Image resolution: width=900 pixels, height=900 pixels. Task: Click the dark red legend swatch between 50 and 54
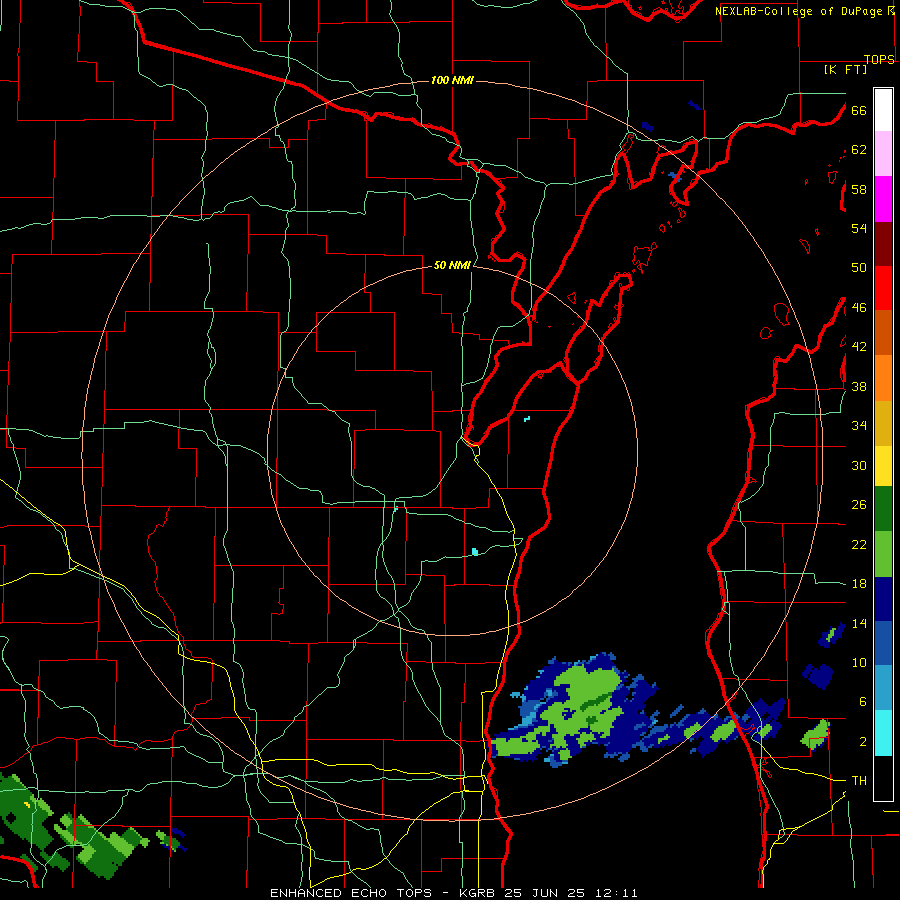pos(883,244)
